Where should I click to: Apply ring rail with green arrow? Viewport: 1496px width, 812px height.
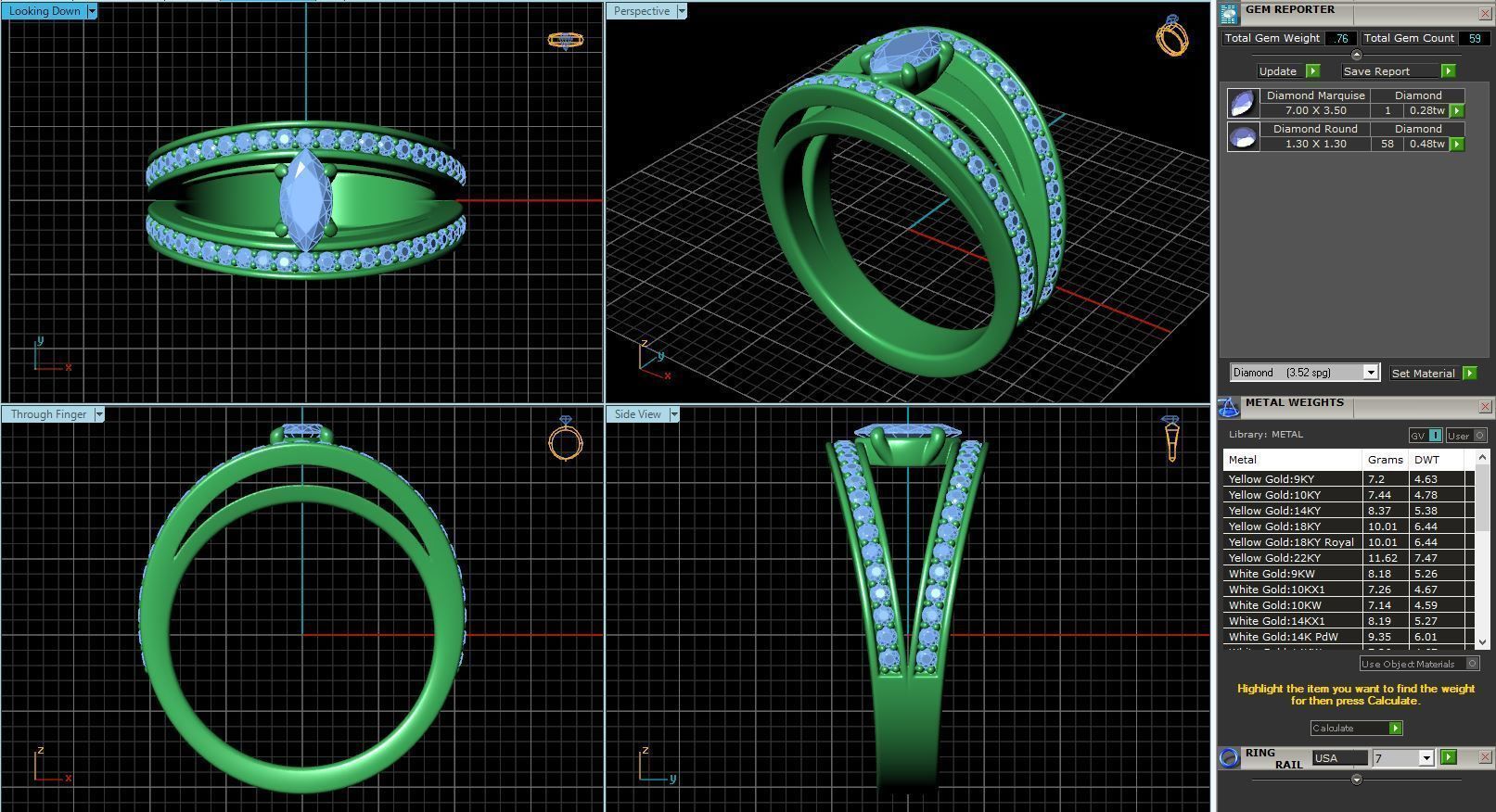(x=1448, y=758)
